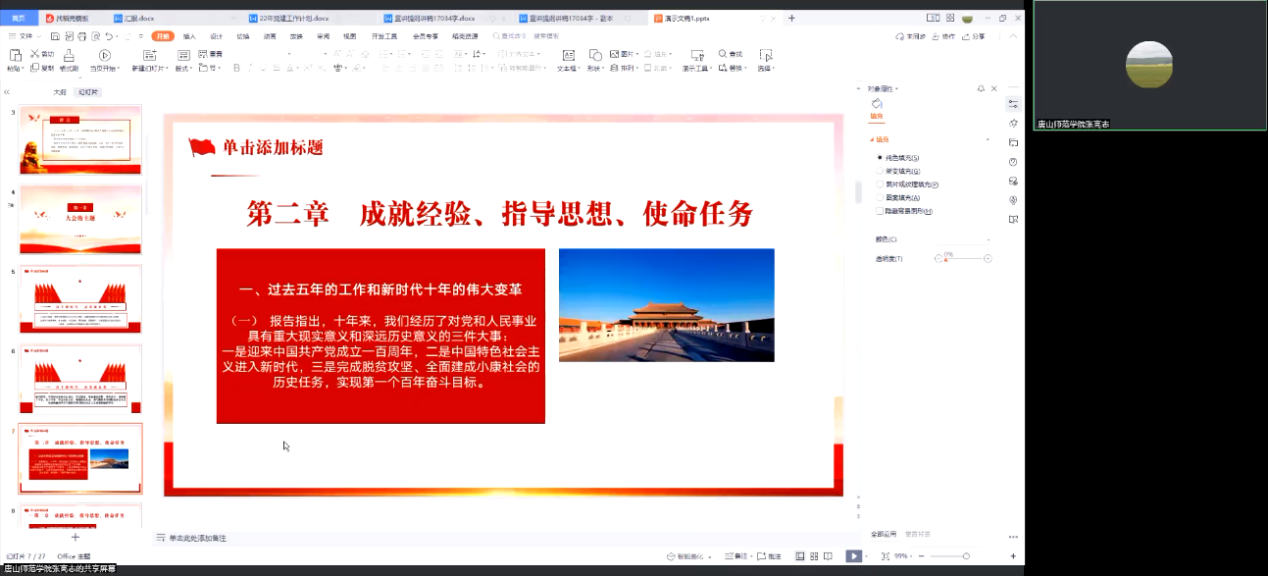Start slideshow with the play button in status bar

(852, 556)
